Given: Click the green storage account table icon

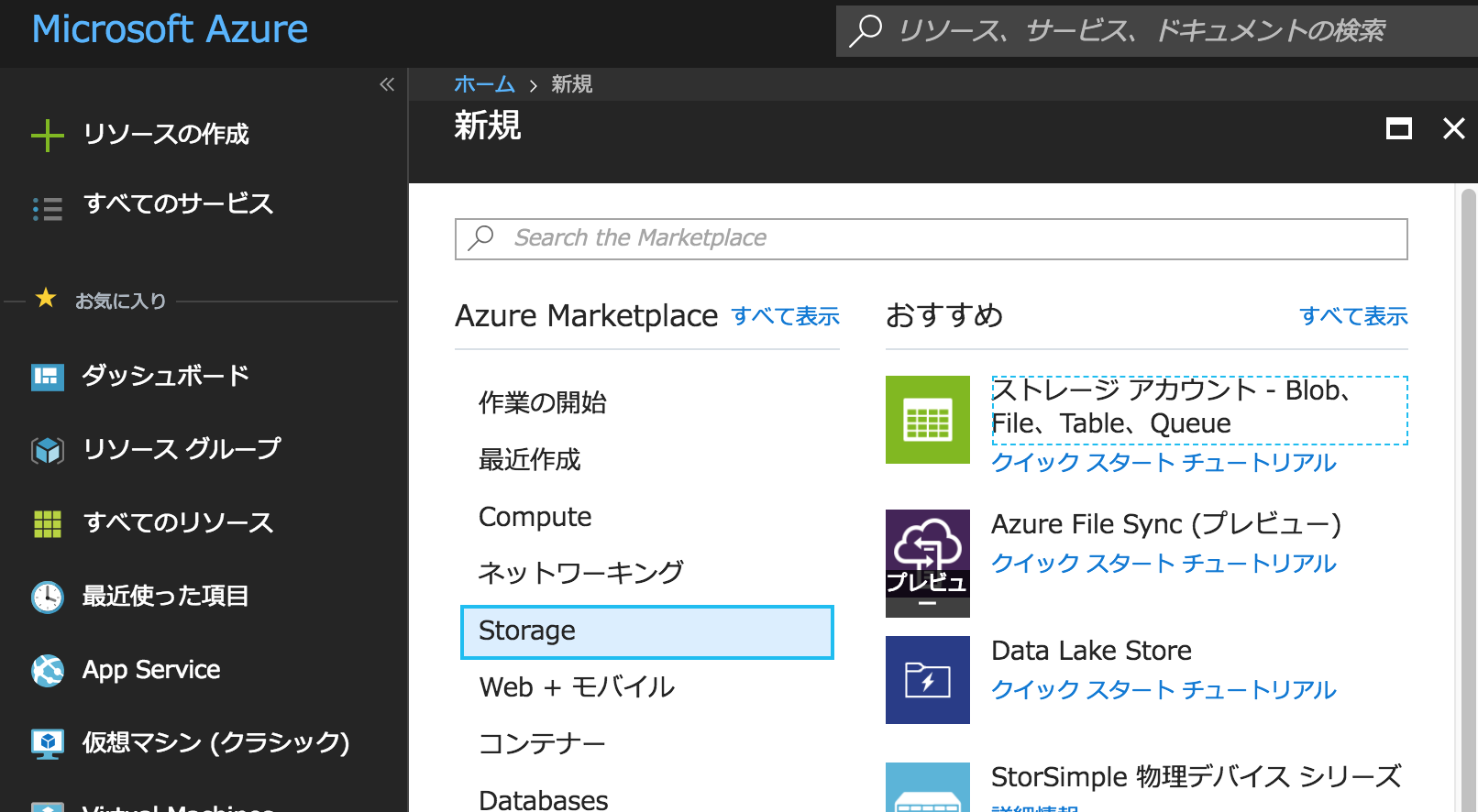Looking at the screenshot, I should pyautogui.click(x=928, y=420).
